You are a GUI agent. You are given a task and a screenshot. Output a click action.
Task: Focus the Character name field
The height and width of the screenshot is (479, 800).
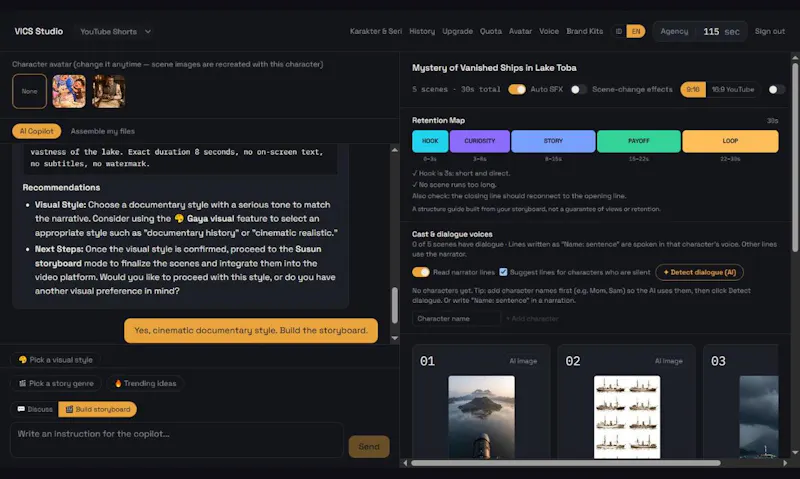point(456,318)
